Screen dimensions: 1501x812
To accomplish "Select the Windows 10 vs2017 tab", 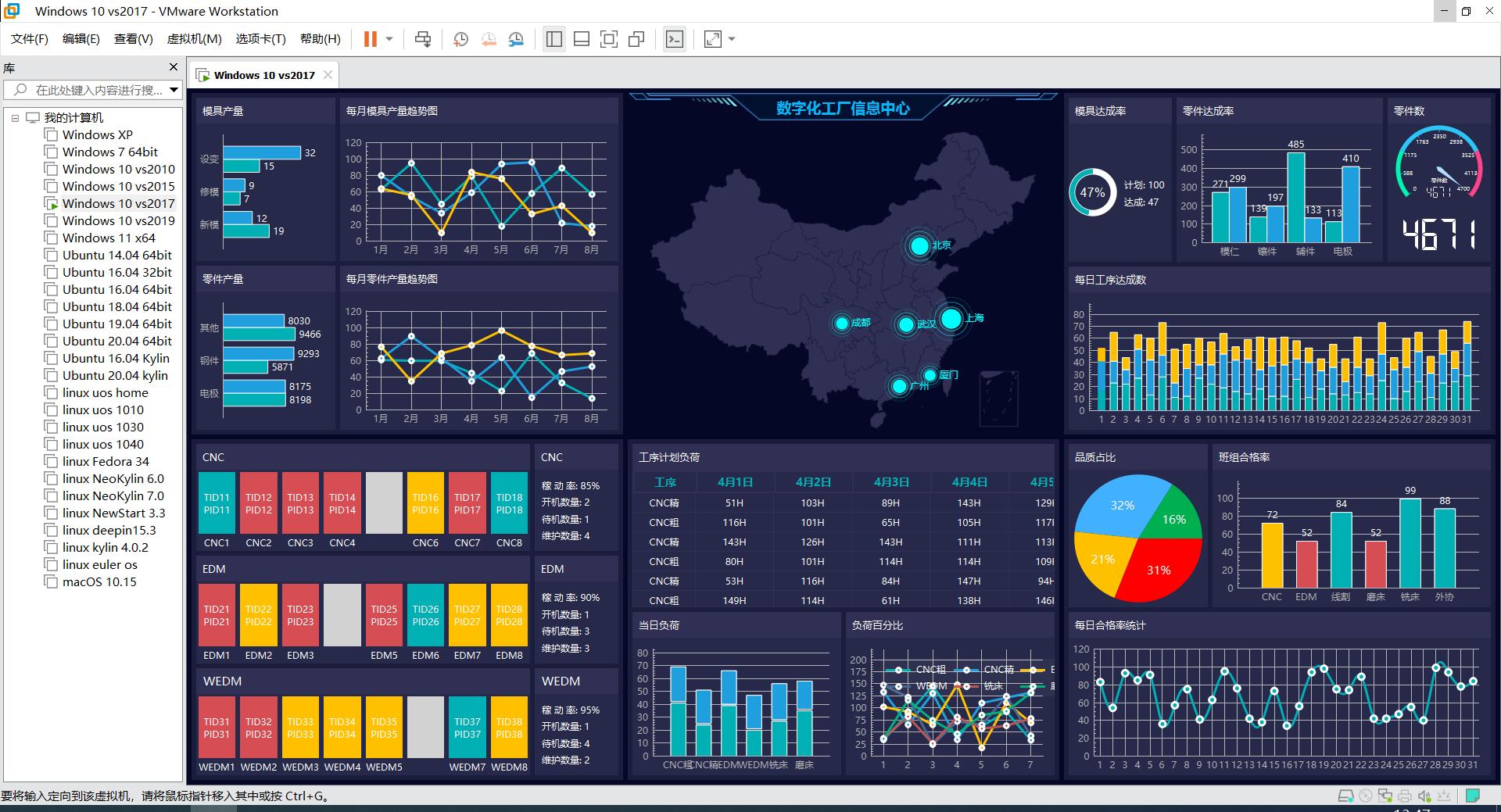I will pos(263,75).
